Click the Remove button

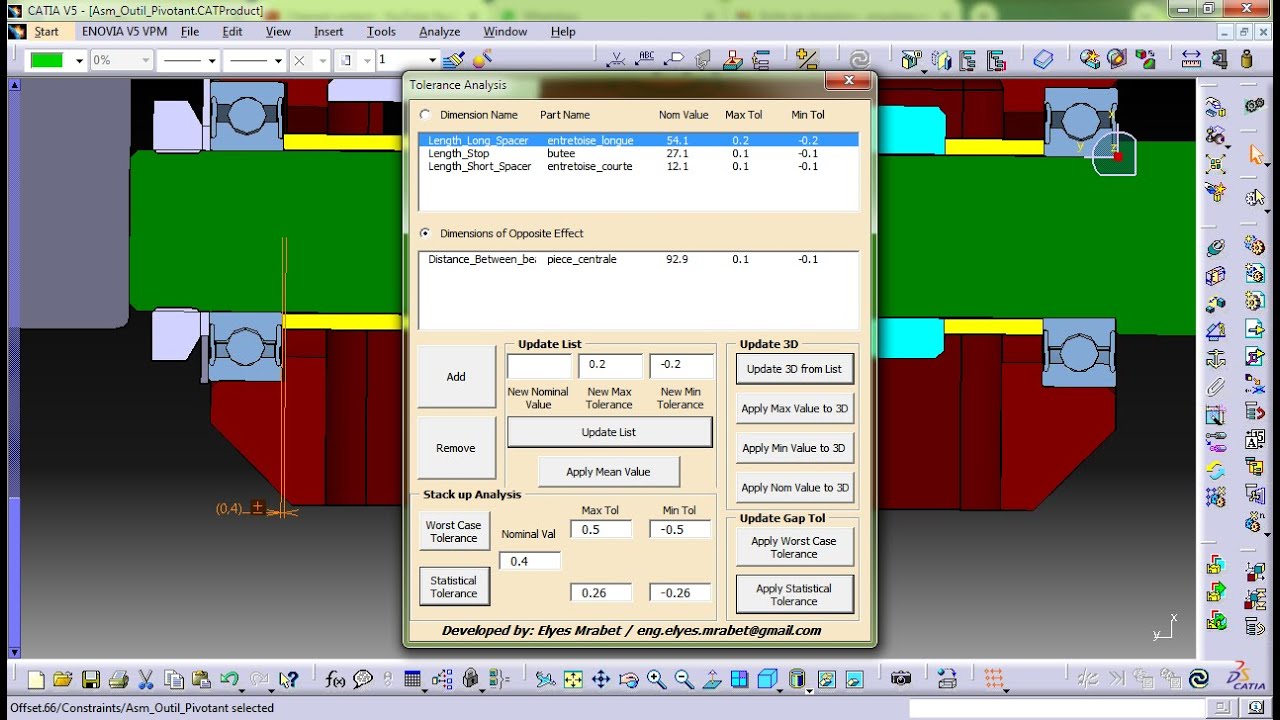click(x=456, y=448)
